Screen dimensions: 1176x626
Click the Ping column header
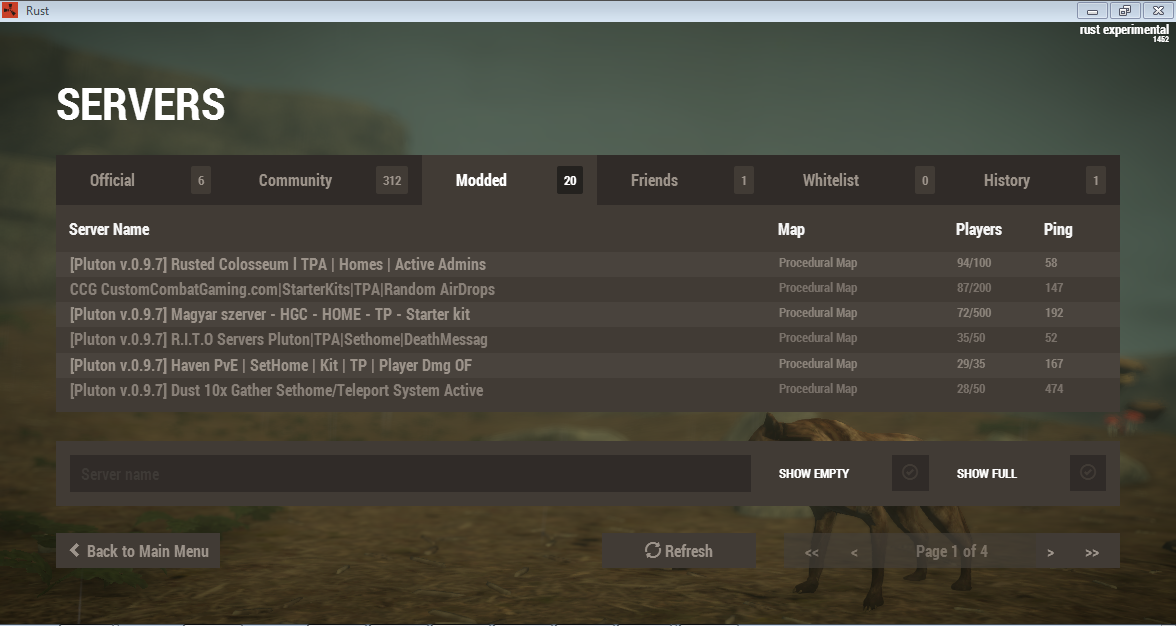1058,229
